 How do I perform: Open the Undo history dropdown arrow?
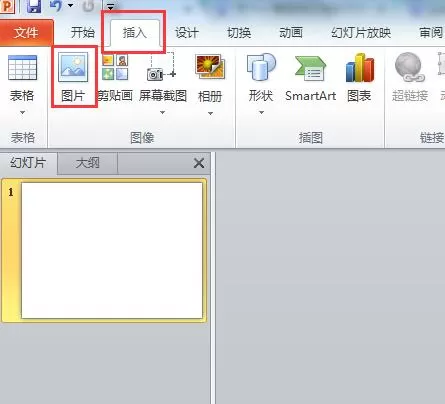click(x=70, y=5)
